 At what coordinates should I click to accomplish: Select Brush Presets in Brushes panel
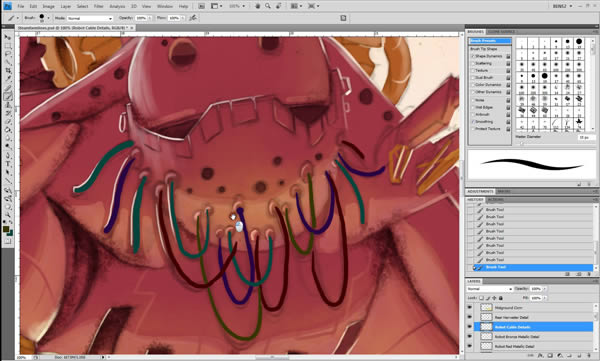pyautogui.click(x=490, y=41)
